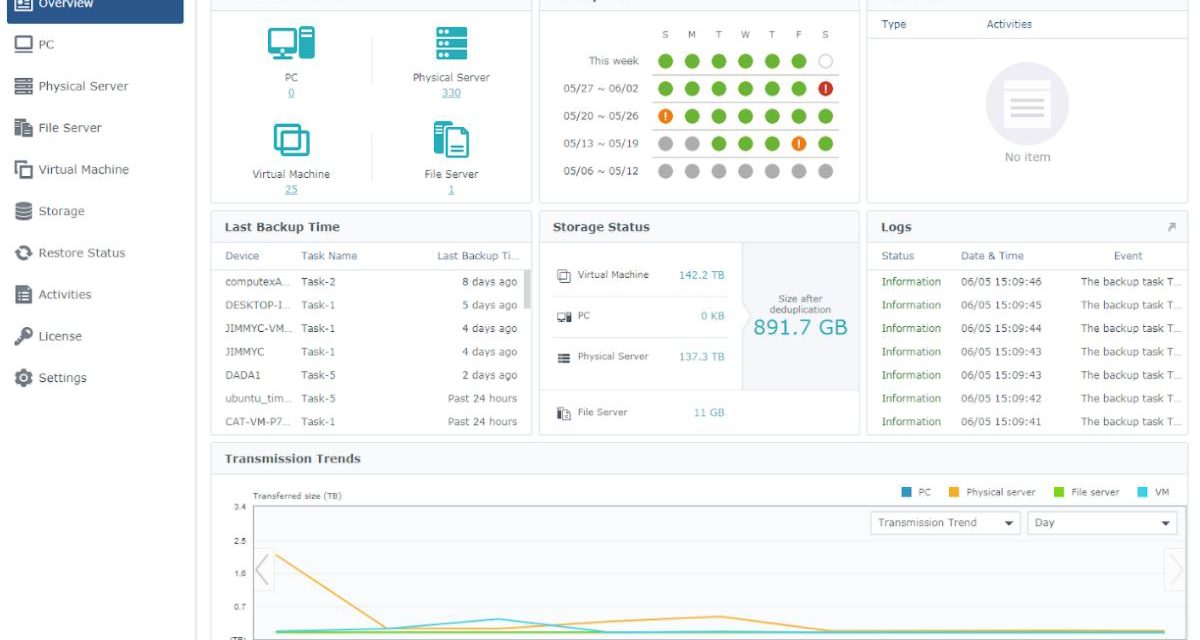
Task: Toggle the Physical server legend swatch
Action: 954,492
